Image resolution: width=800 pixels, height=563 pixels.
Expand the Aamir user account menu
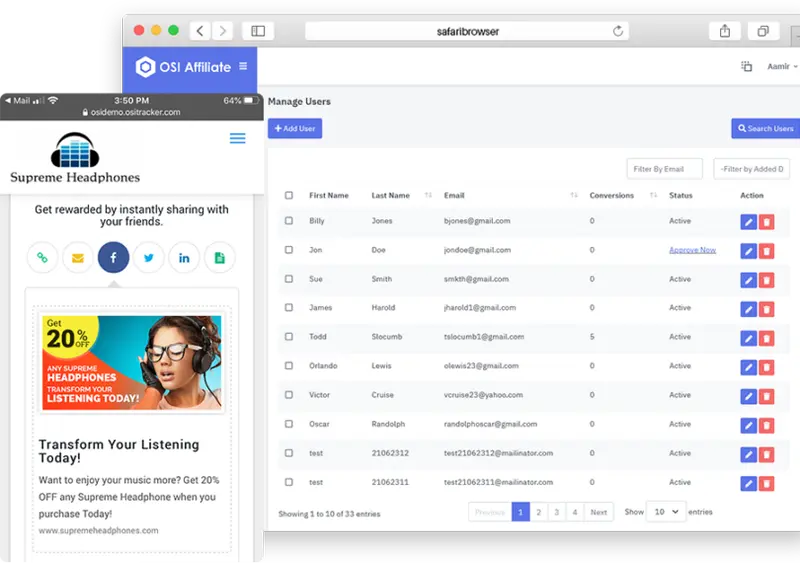[781, 67]
